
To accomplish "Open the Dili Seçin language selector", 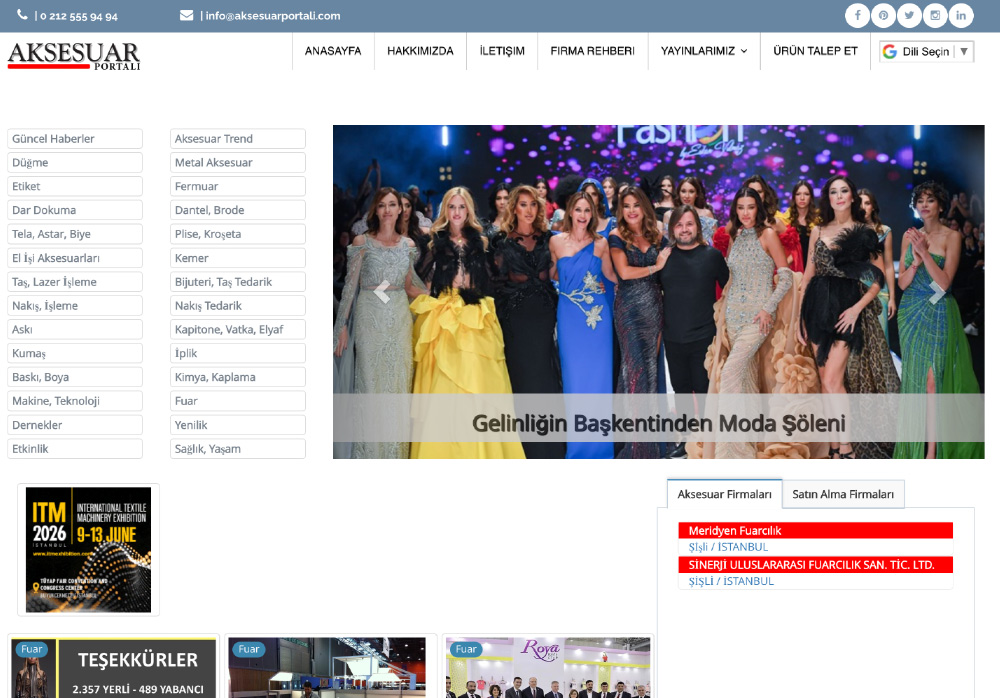I will [926, 52].
